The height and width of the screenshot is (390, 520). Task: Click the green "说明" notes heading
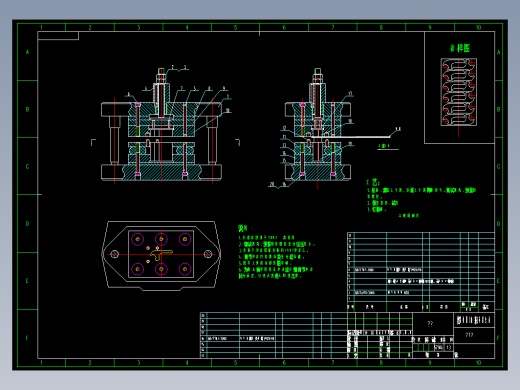tap(244, 228)
